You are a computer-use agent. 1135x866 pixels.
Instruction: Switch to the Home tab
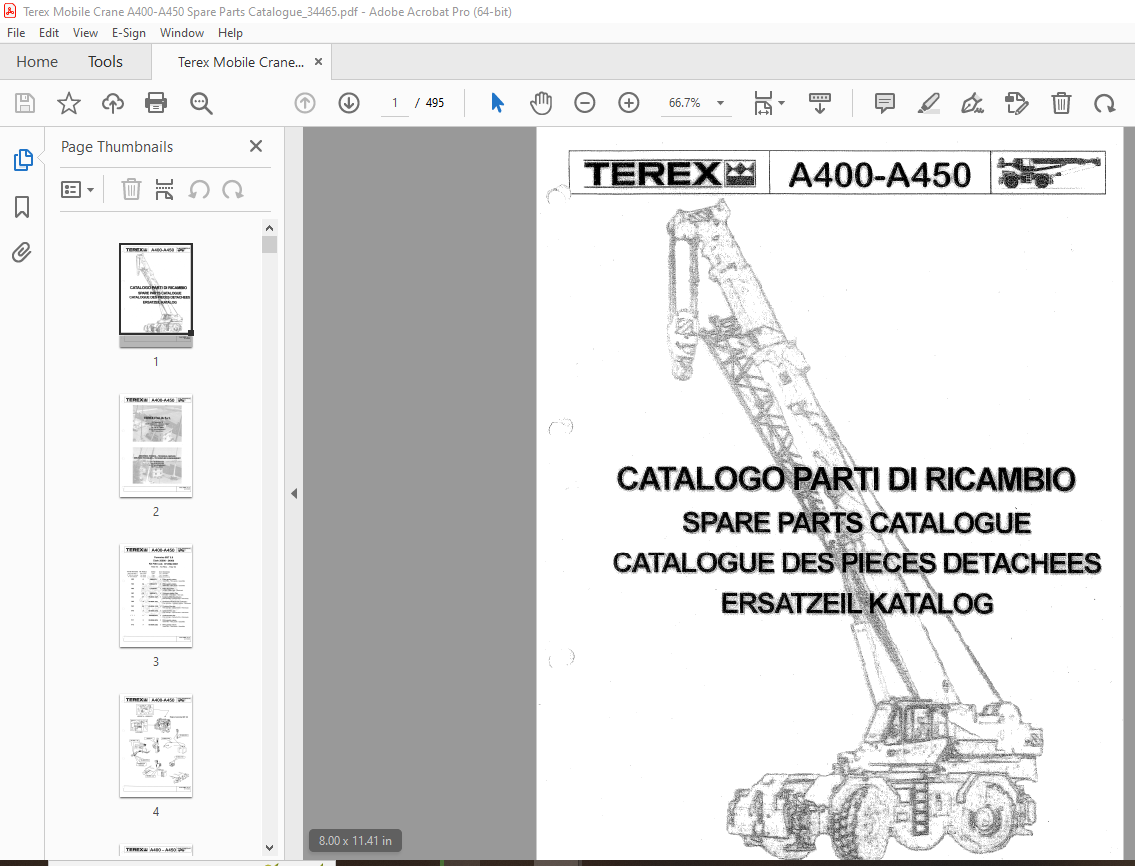(x=37, y=62)
